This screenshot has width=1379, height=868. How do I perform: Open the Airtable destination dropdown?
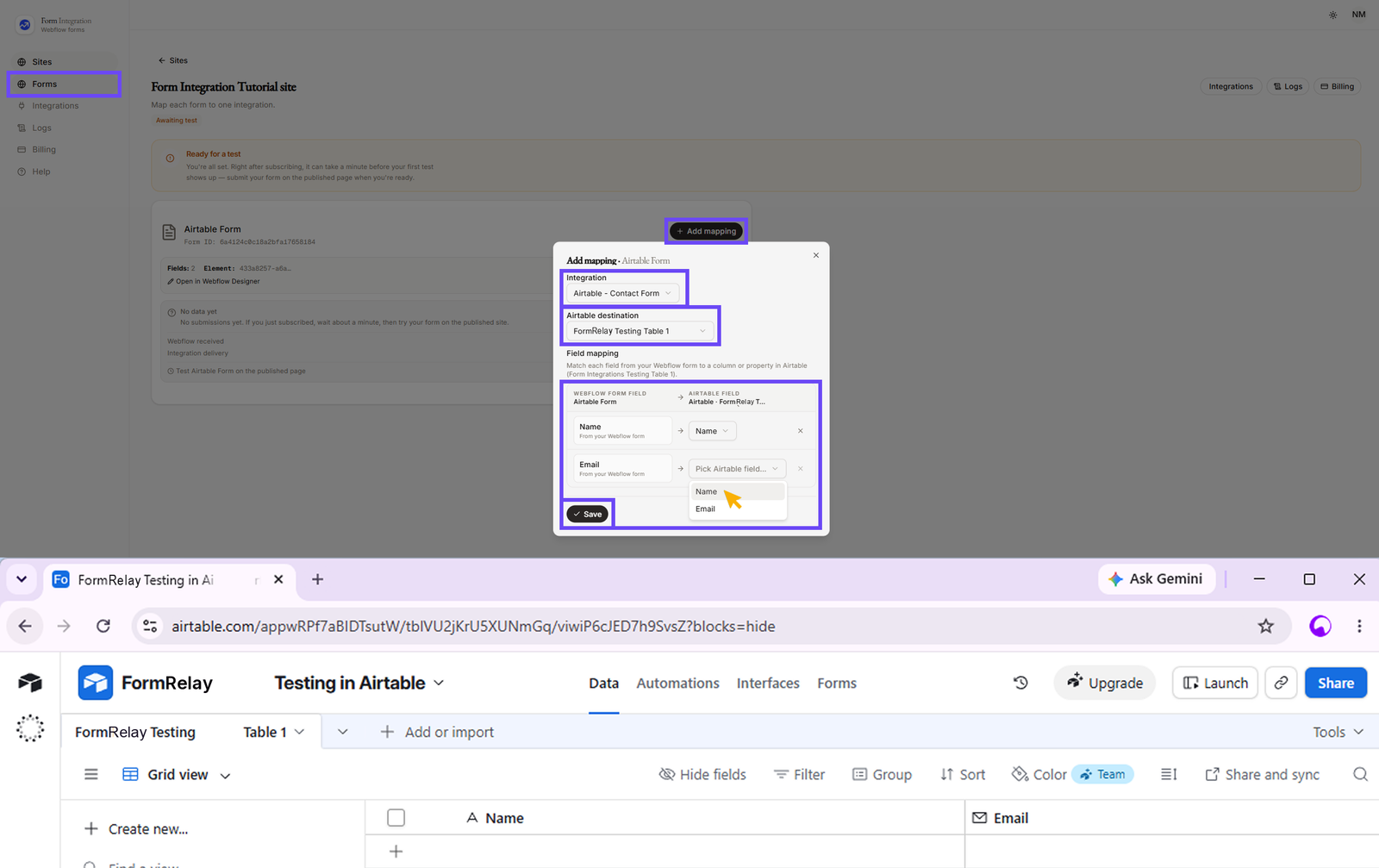(x=640, y=331)
